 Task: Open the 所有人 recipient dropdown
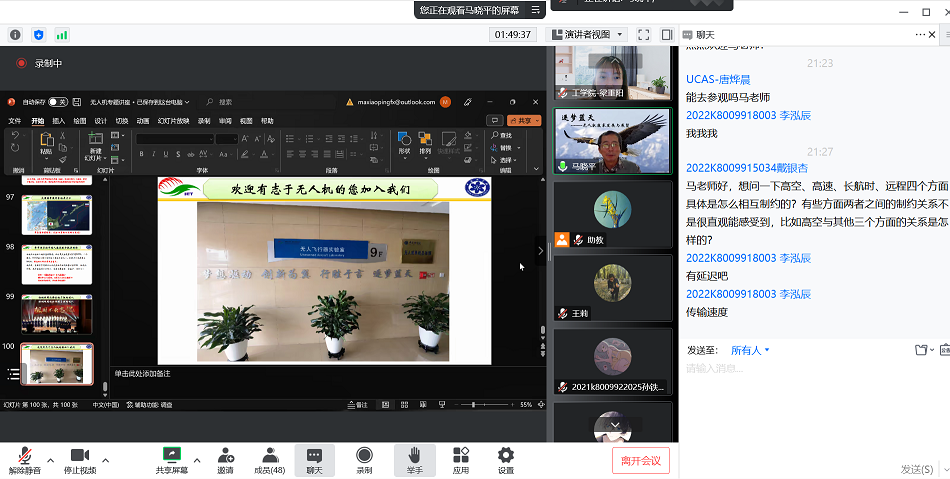pos(750,350)
